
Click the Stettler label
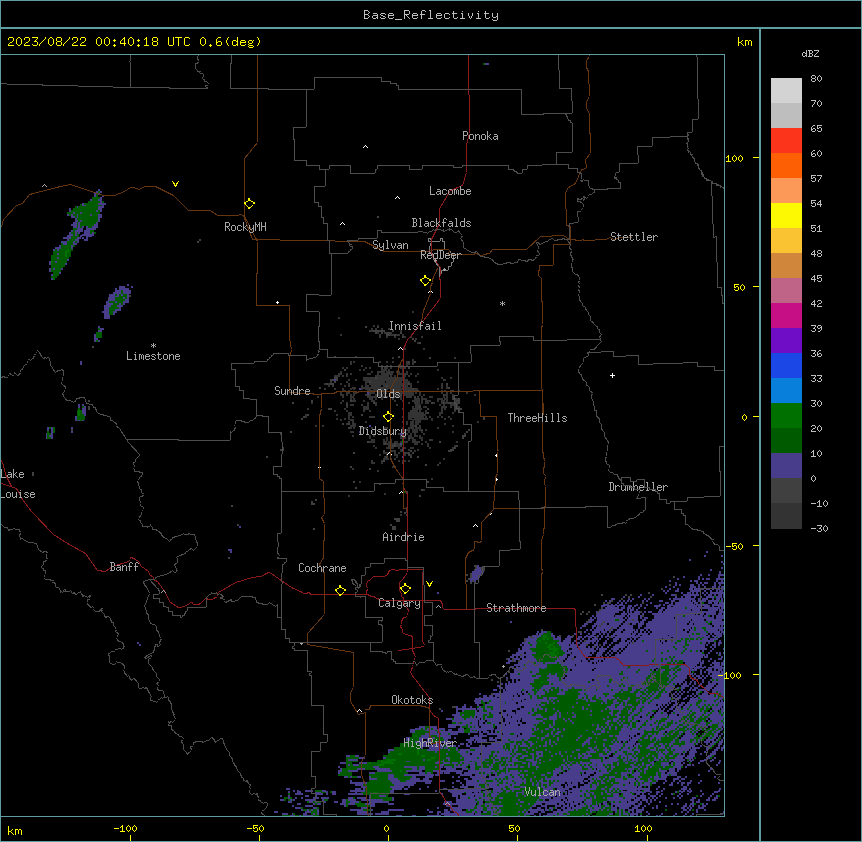(x=634, y=237)
